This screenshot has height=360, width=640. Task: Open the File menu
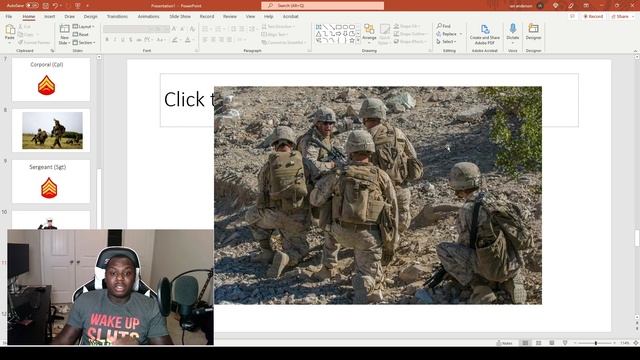9,16
